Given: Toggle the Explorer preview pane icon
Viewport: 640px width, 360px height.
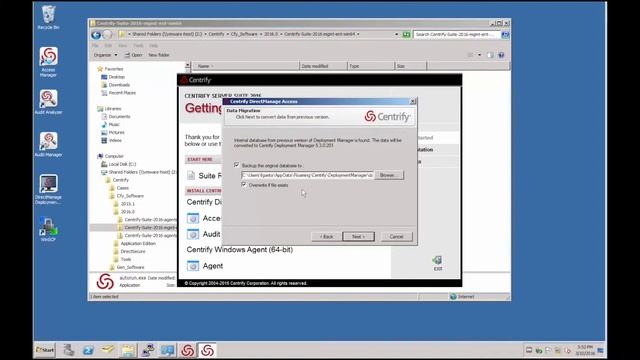Looking at the screenshot, I should [490, 55].
